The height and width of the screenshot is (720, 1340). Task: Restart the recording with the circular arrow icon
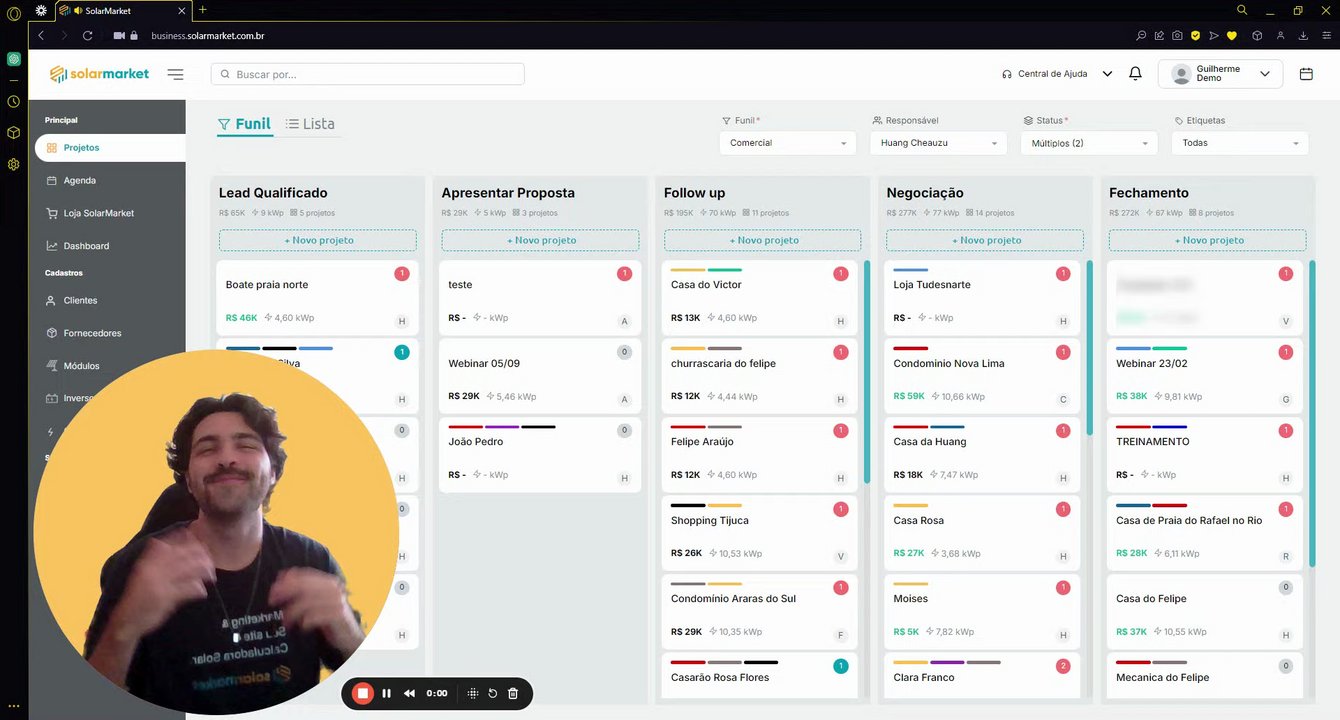tap(493, 693)
